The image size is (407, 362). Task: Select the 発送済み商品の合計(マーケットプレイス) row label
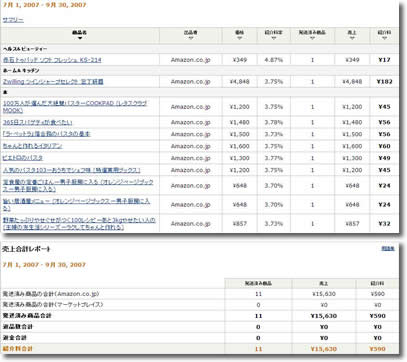[53, 305]
